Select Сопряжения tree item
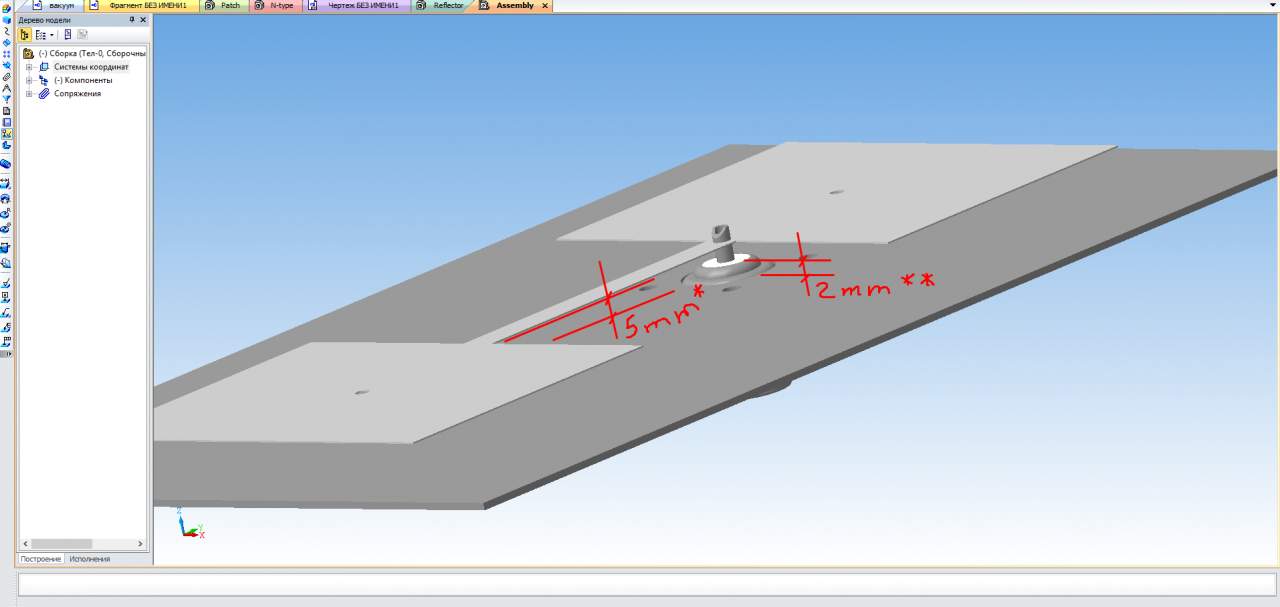This screenshot has width=1280, height=607. (77, 93)
